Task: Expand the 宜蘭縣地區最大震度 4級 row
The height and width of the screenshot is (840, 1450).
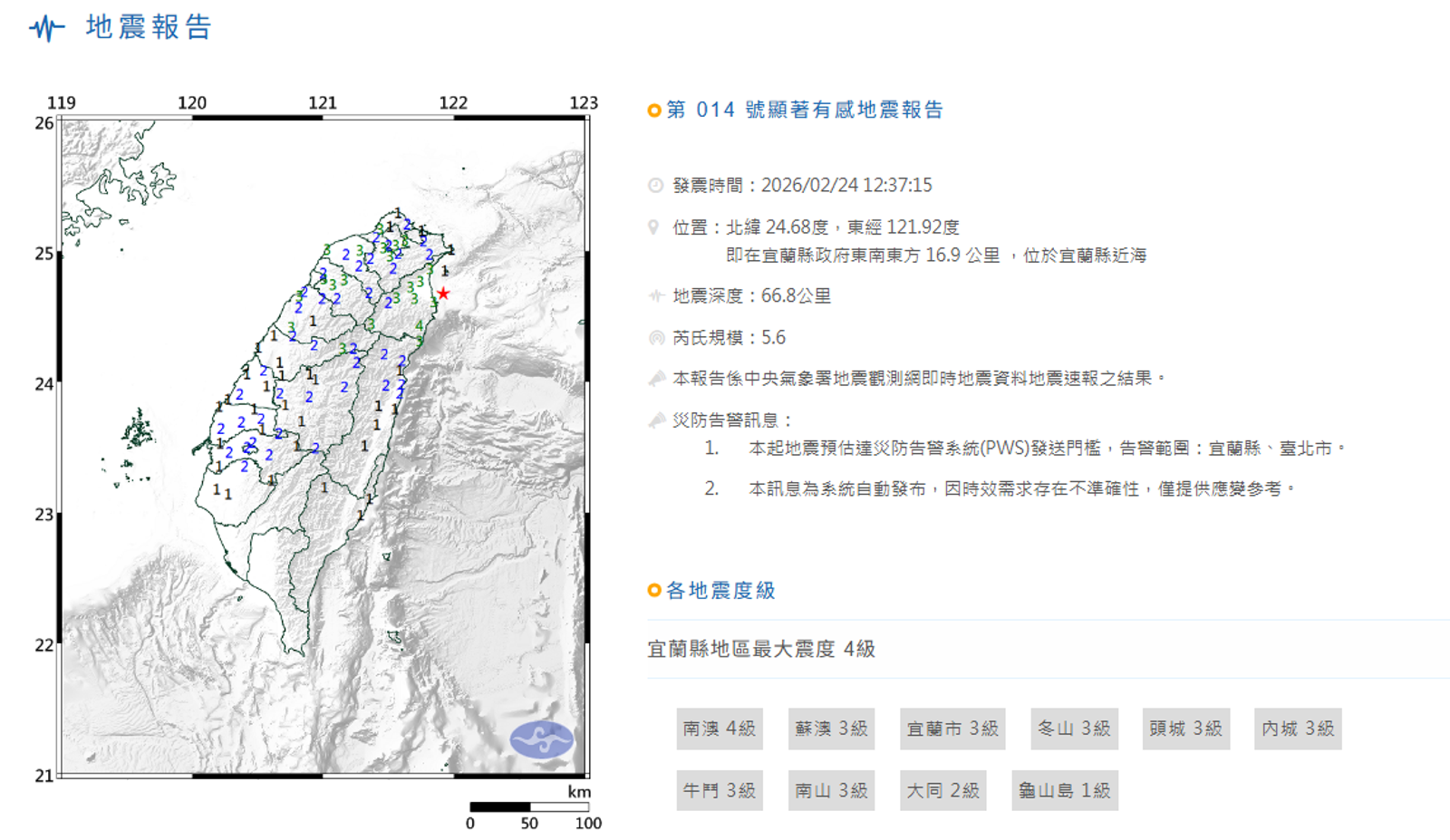Action: point(761,649)
